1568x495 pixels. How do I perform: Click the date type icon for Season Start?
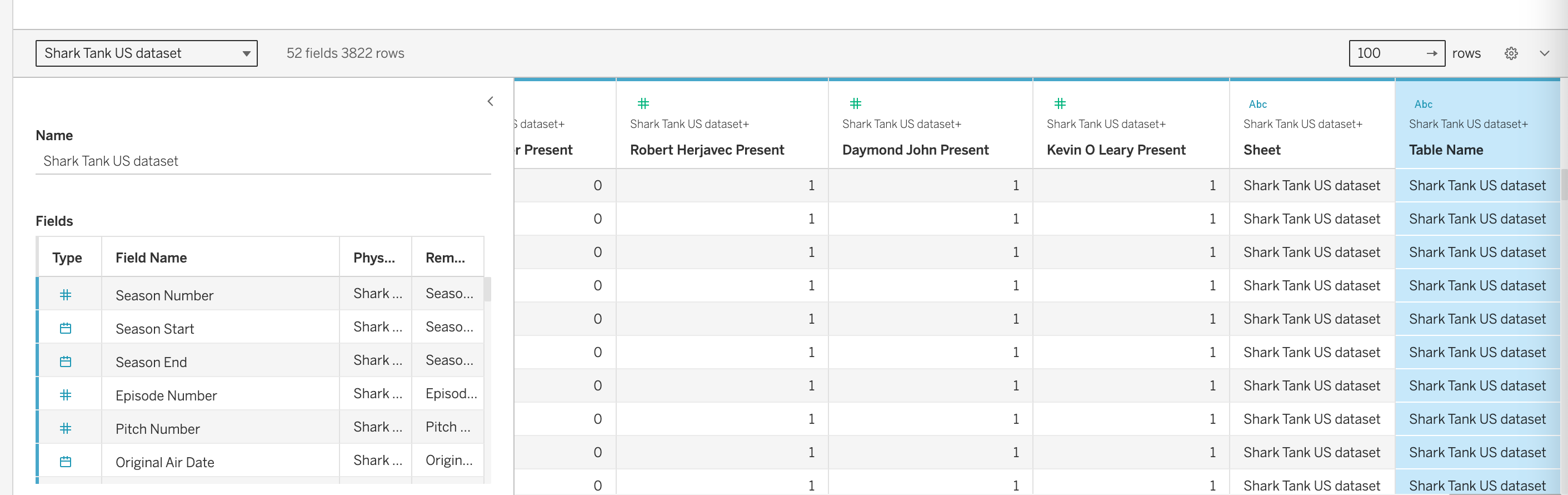click(x=66, y=329)
